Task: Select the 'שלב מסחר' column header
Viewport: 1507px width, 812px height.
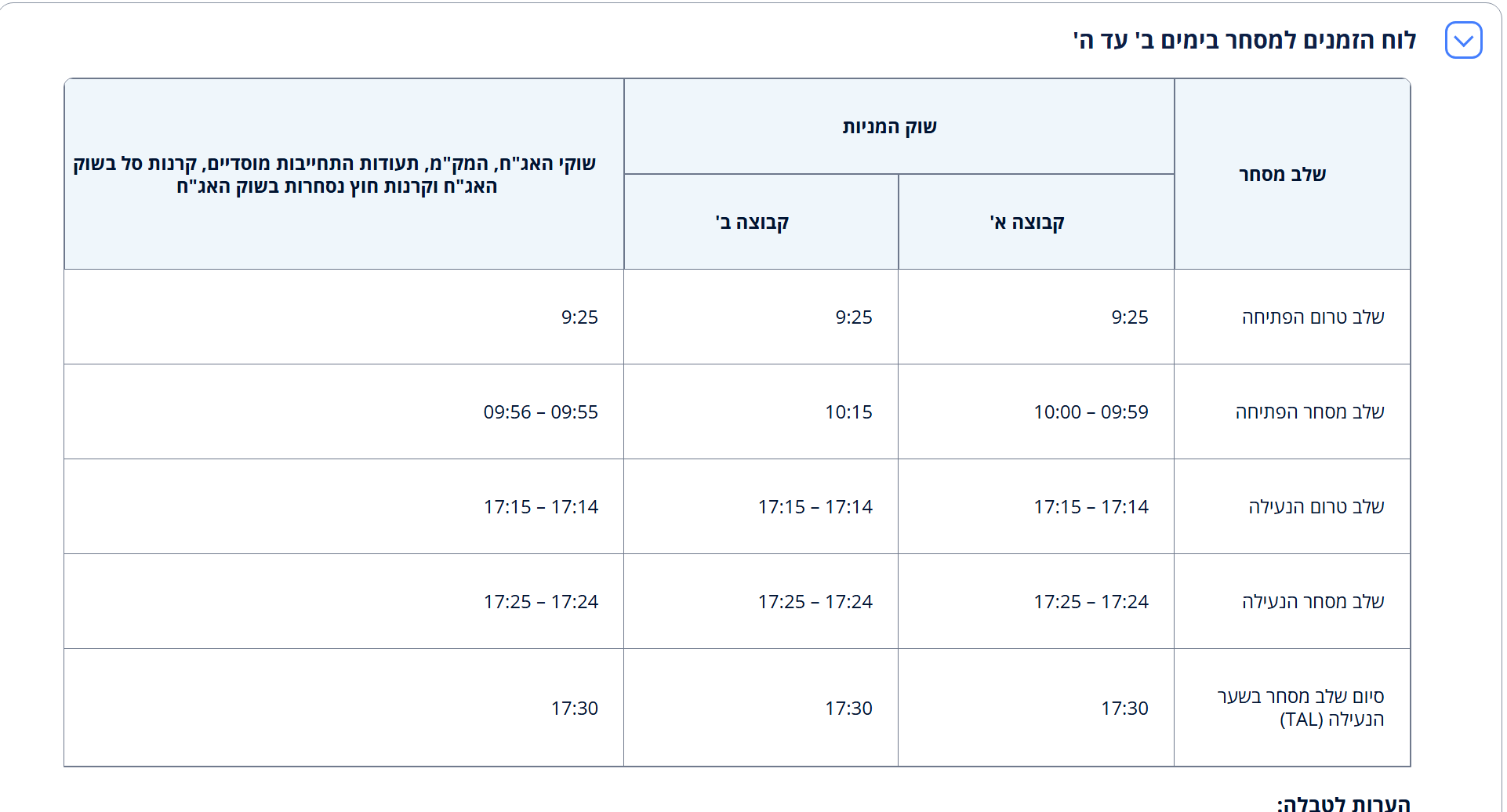Action: 1282,175
